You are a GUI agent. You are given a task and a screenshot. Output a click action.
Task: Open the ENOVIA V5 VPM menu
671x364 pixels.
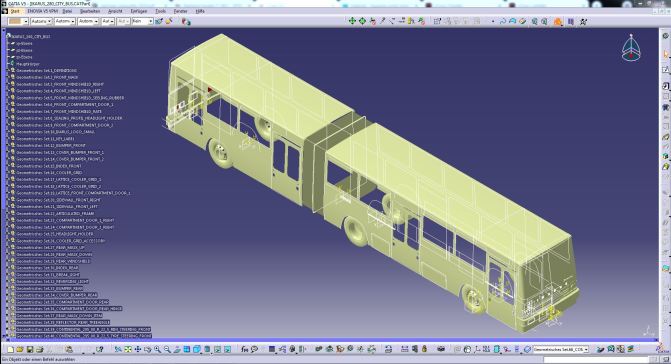42,11
